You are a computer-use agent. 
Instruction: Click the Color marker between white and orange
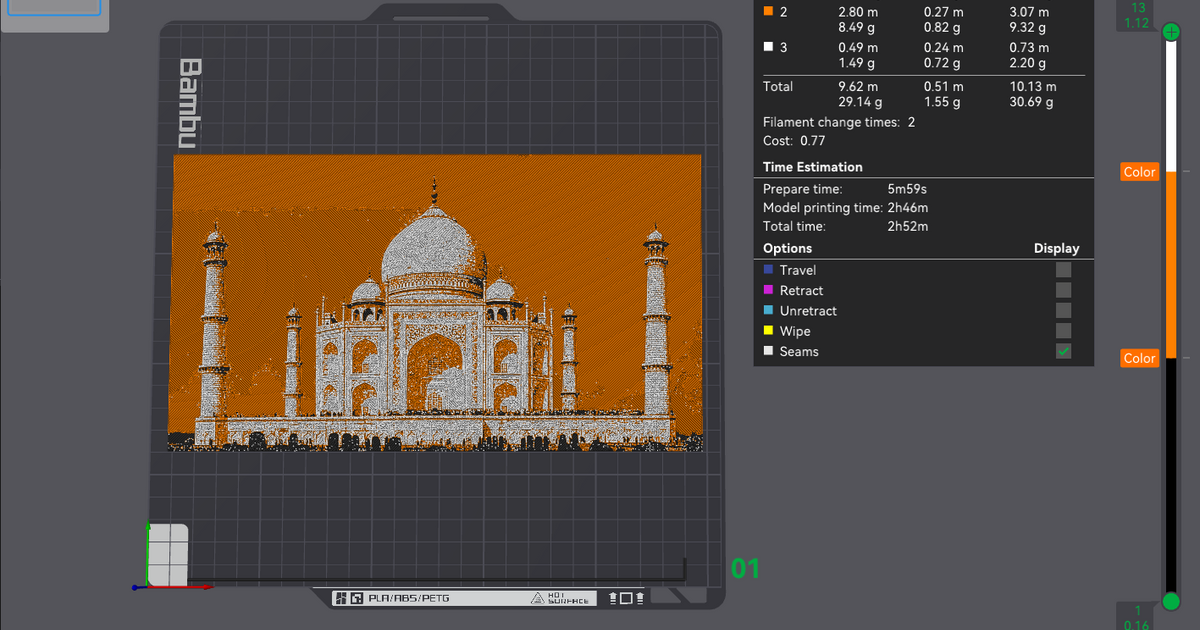click(x=1139, y=172)
